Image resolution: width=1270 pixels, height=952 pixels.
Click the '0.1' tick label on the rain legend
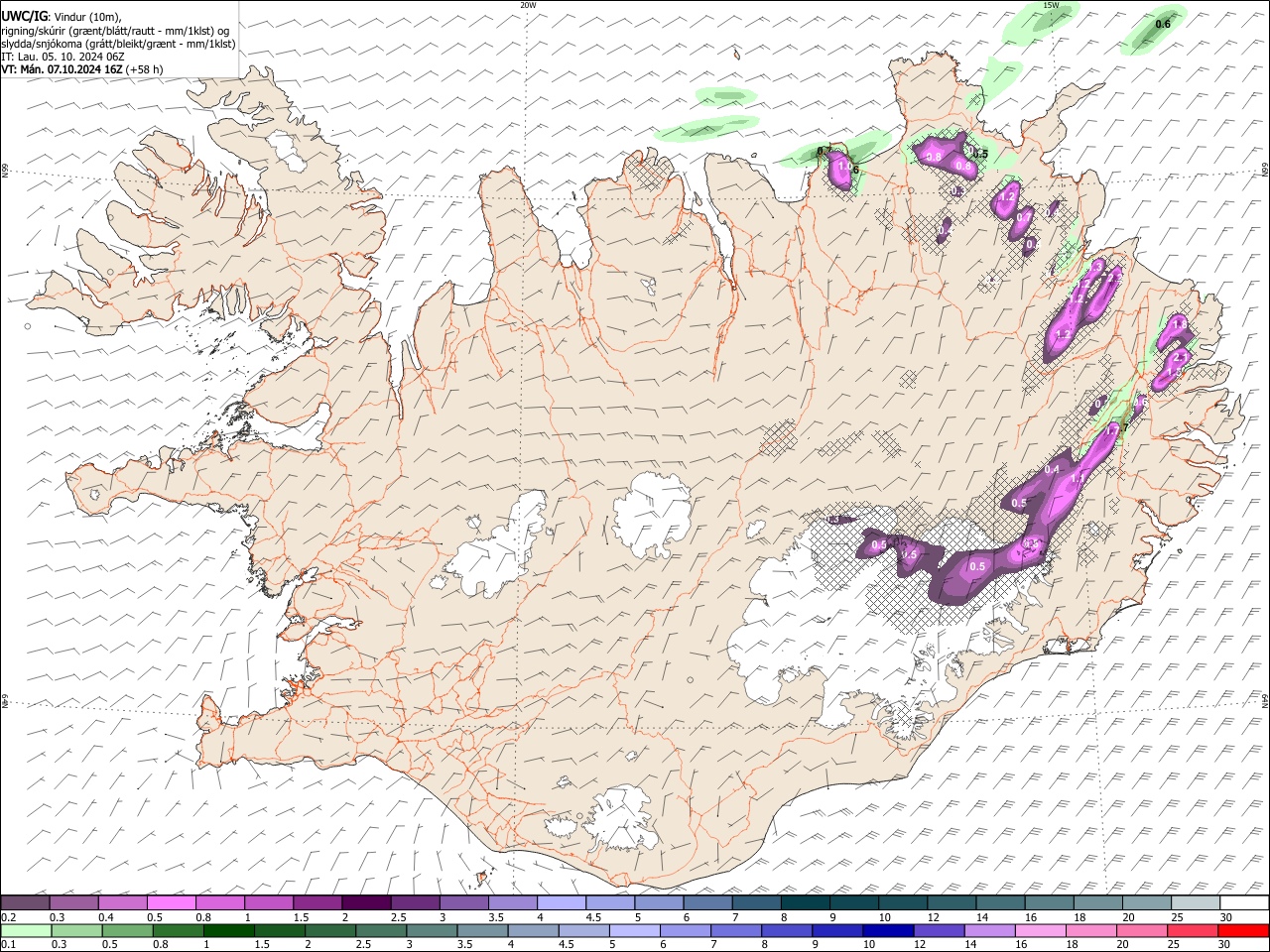pos(8,944)
